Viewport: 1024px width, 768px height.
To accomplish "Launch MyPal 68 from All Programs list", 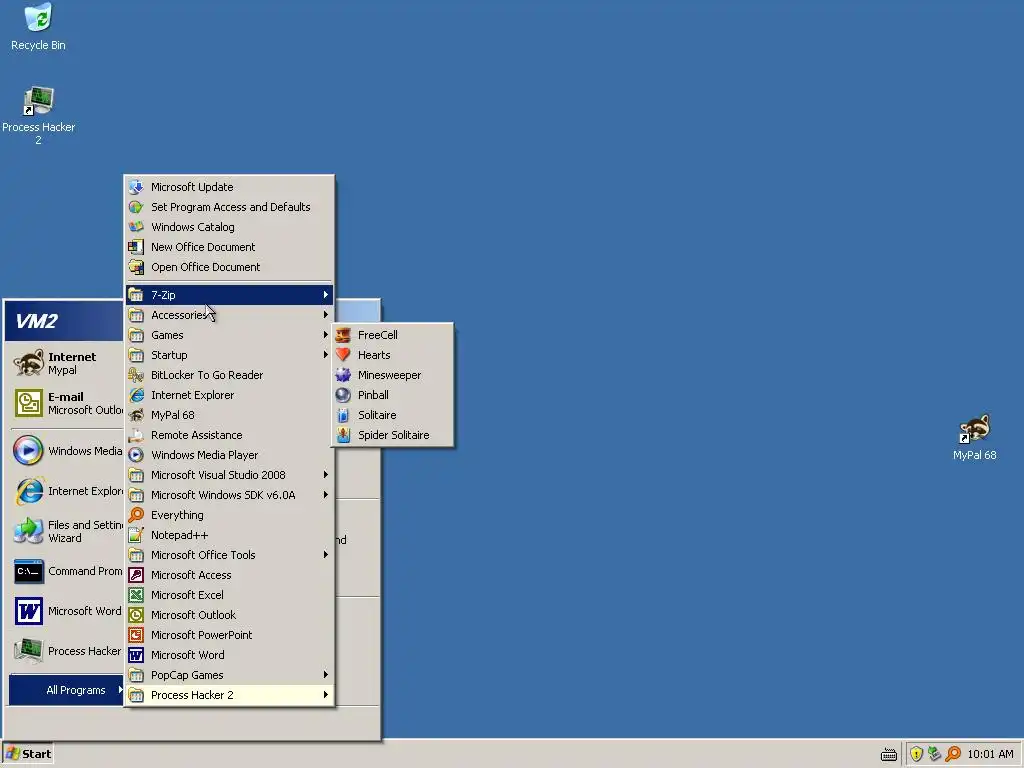I will point(229,415).
